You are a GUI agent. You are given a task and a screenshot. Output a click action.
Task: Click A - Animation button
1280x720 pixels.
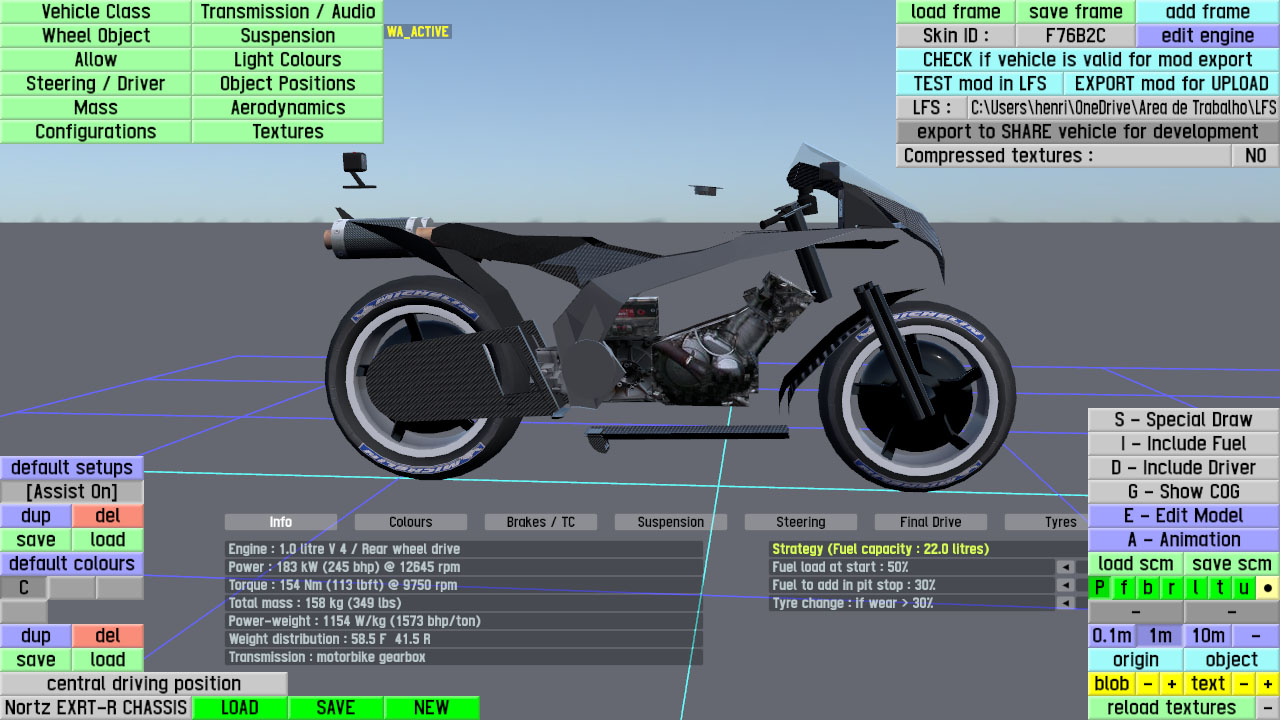point(1184,540)
